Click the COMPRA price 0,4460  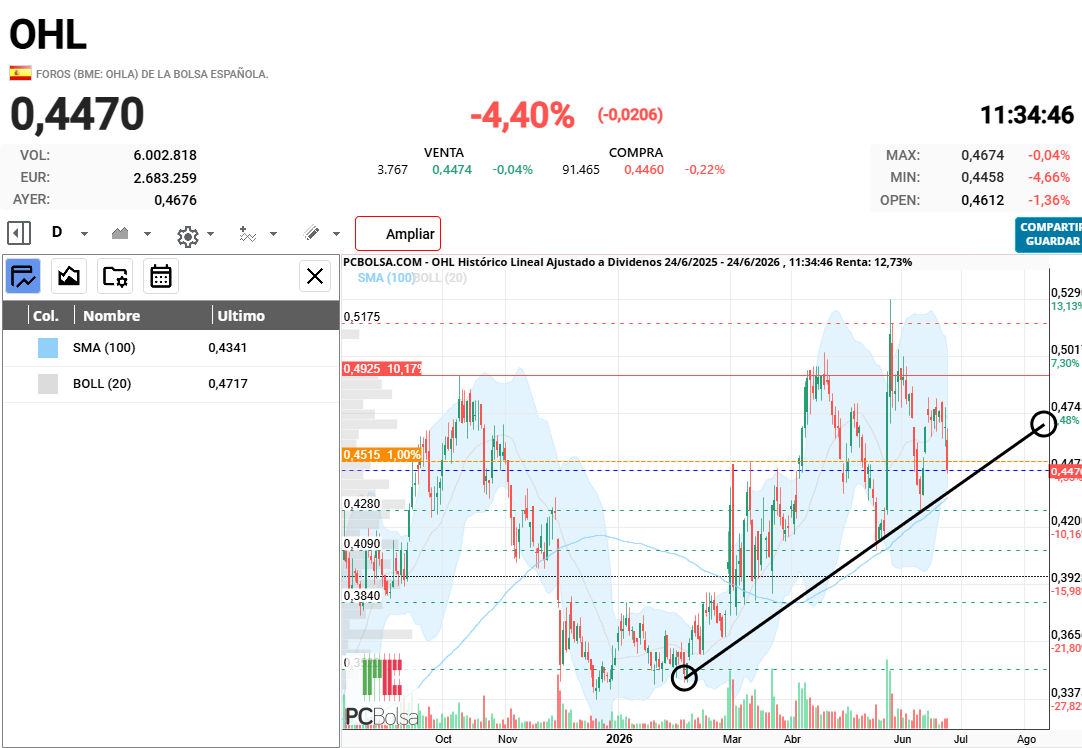pos(644,170)
